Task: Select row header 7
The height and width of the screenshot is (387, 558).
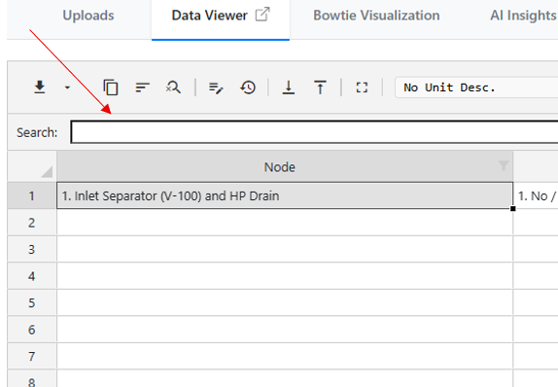Action: tap(32, 356)
